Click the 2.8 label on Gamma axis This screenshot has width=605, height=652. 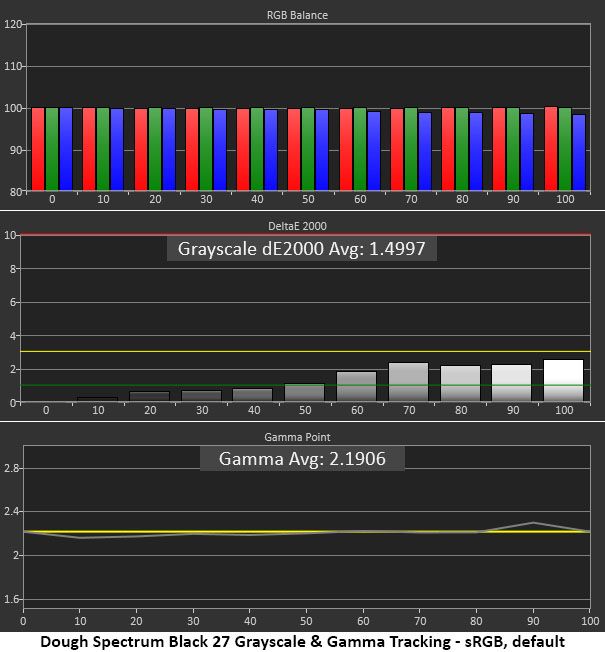click(x=11, y=468)
